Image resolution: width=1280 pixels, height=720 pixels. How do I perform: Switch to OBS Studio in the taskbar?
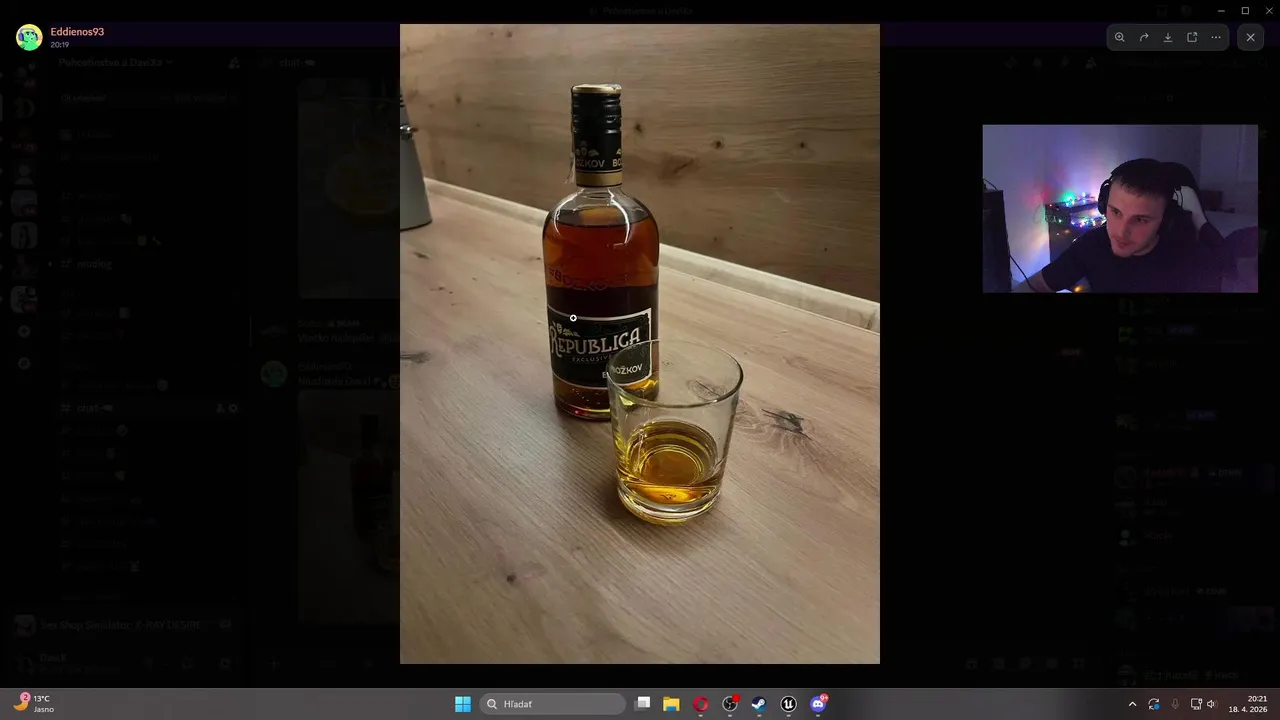point(730,704)
